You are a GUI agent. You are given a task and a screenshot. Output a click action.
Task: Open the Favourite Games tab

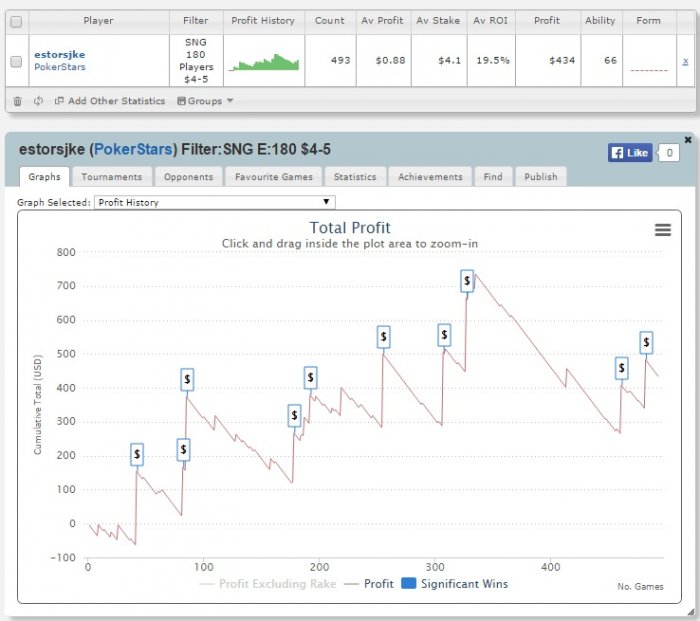coord(274,177)
